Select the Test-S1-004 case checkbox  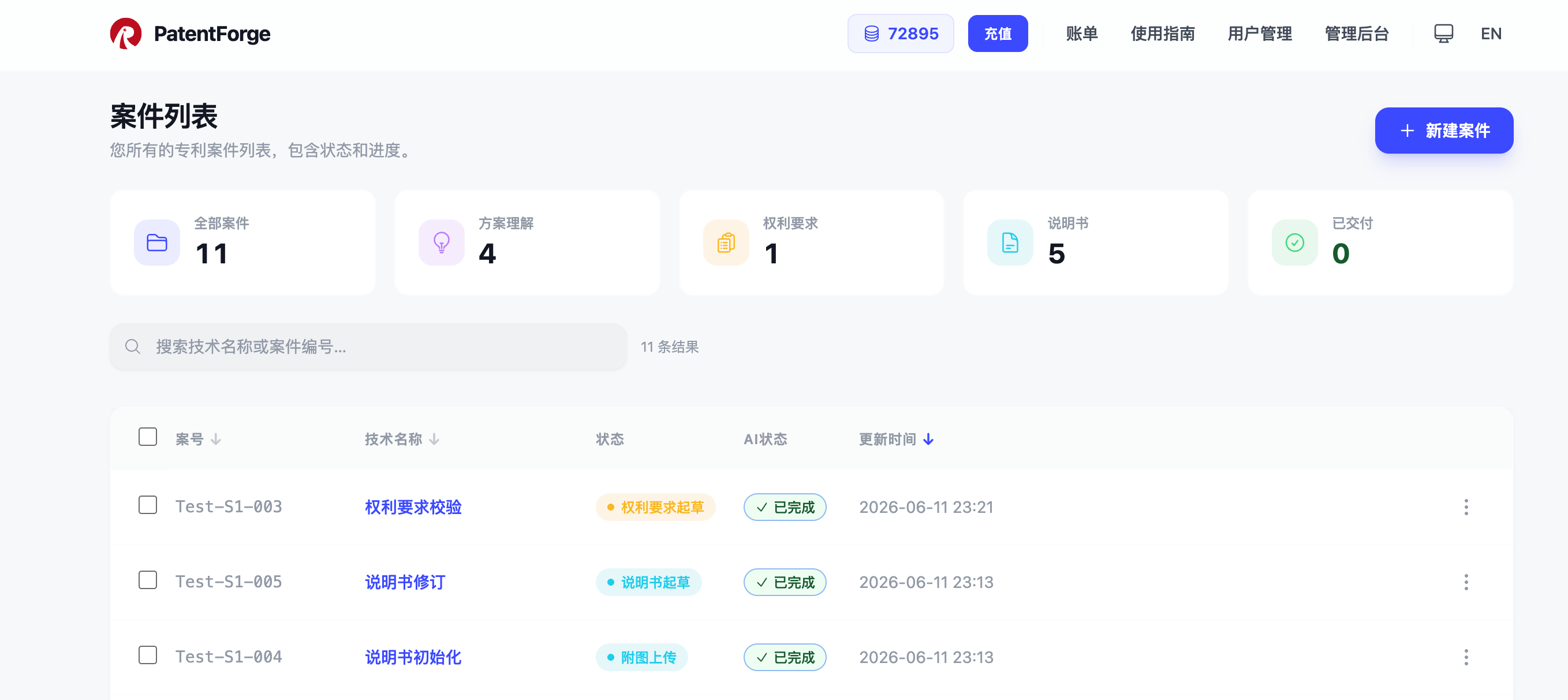pyautogui.click(x=148, y=656)
